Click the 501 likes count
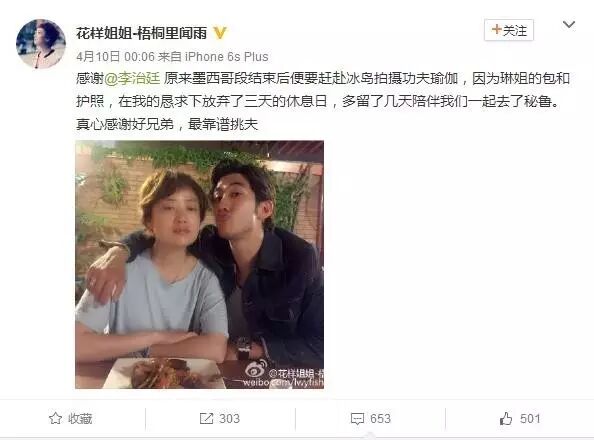594x440 pixels. (x=530, y=418)
